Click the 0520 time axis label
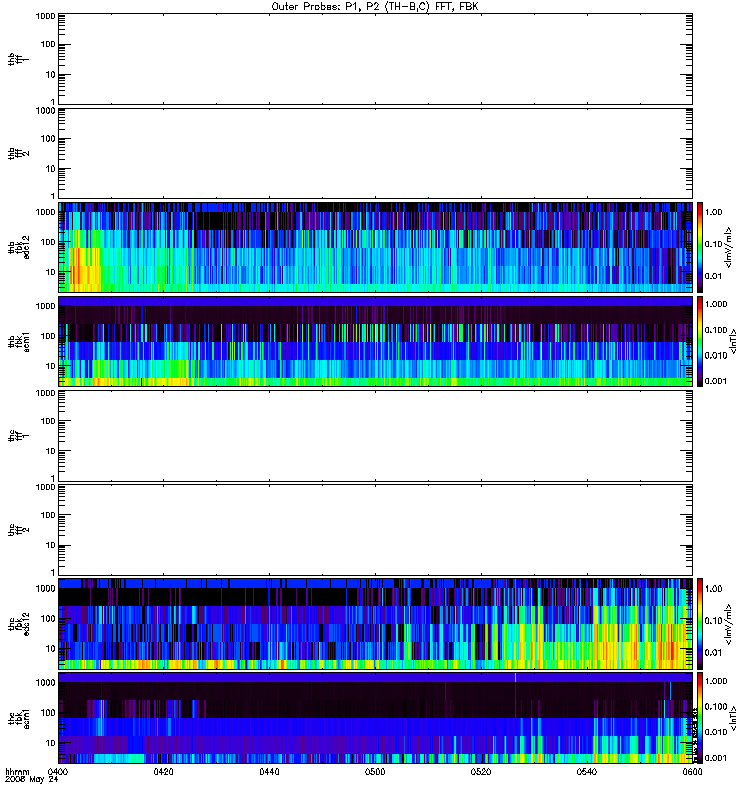 [481, 771]
